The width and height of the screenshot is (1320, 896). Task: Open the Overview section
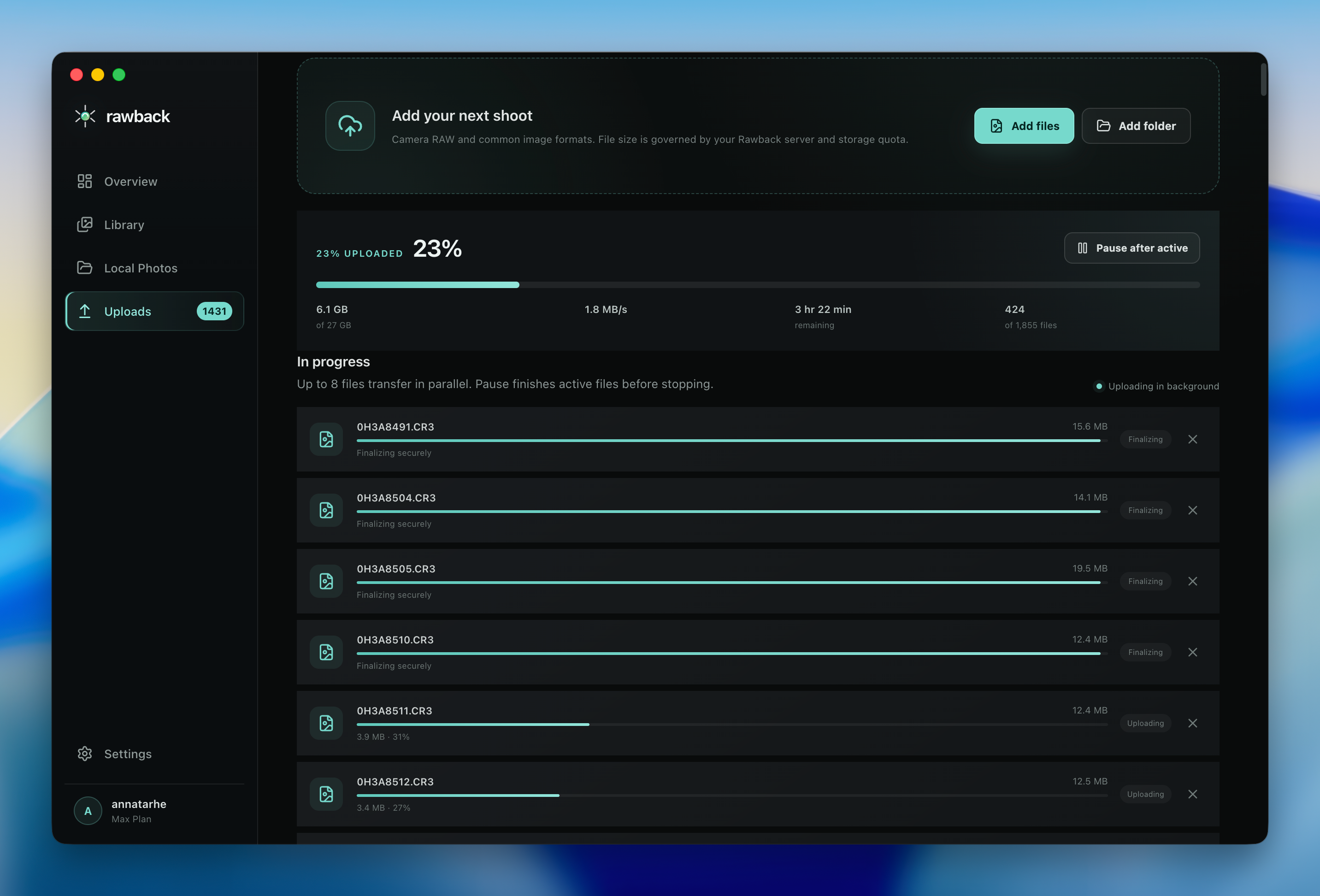coord(154,181)
